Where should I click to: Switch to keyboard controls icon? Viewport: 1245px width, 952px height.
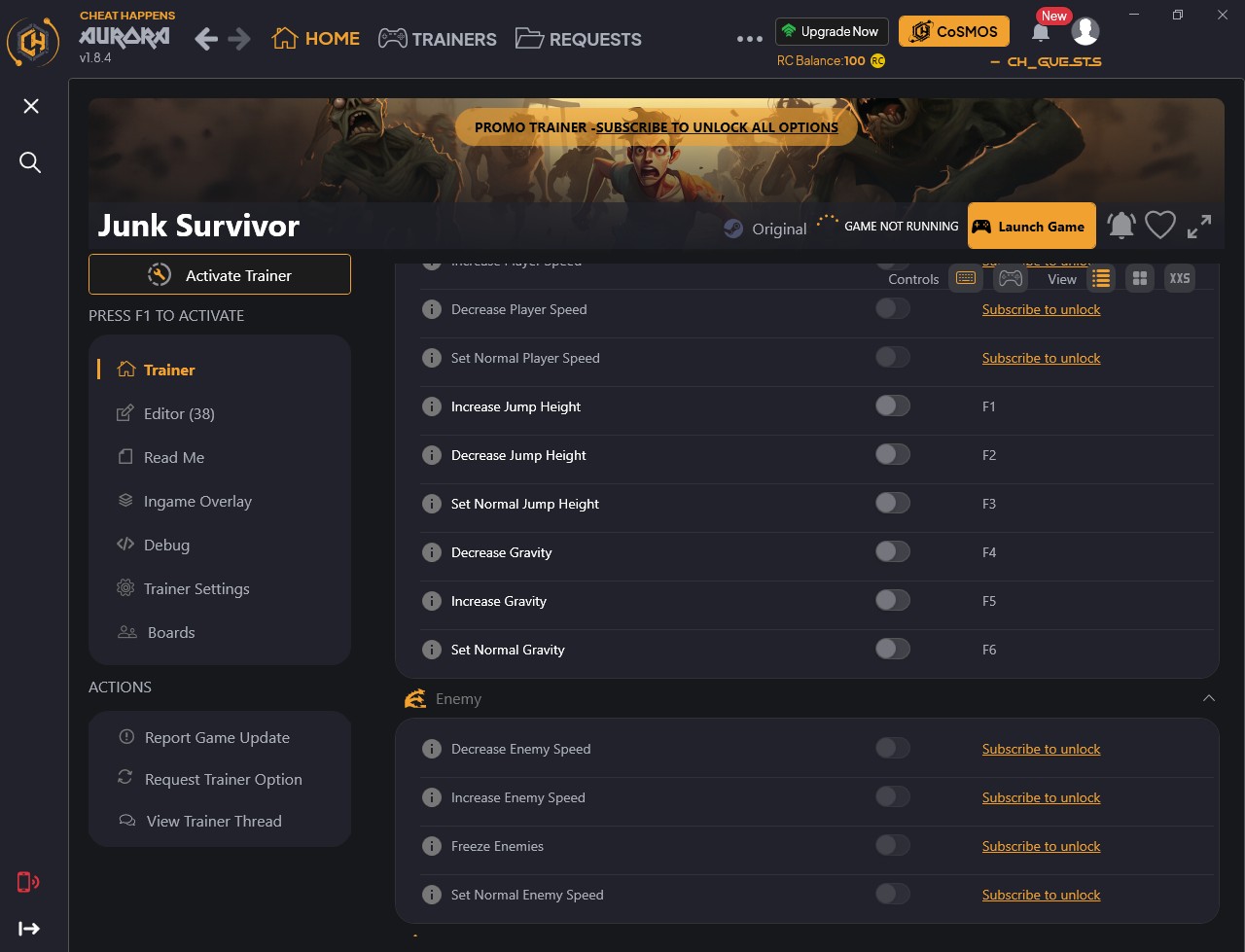point(966,278)
